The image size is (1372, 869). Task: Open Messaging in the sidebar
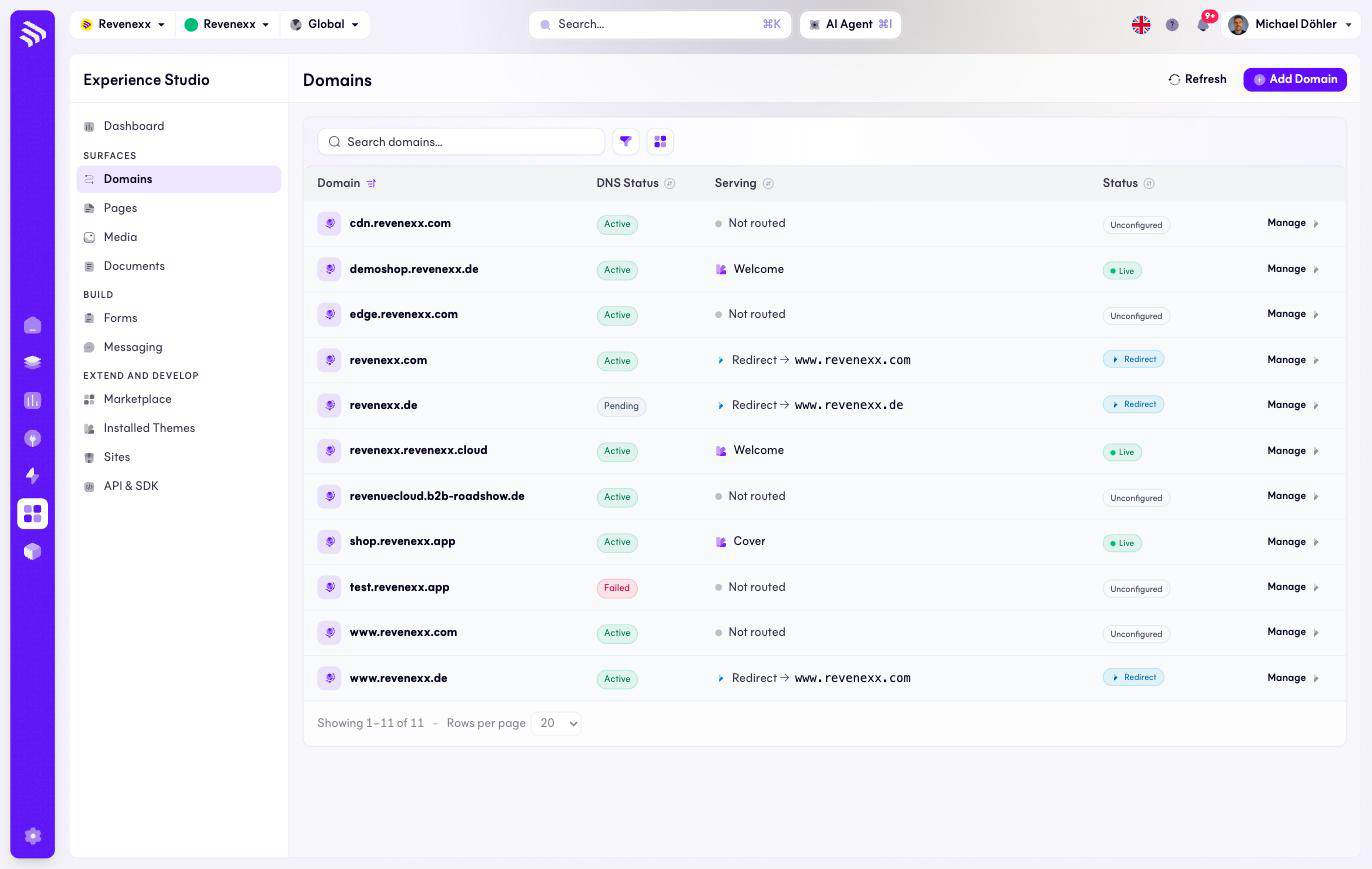(178, 347)
